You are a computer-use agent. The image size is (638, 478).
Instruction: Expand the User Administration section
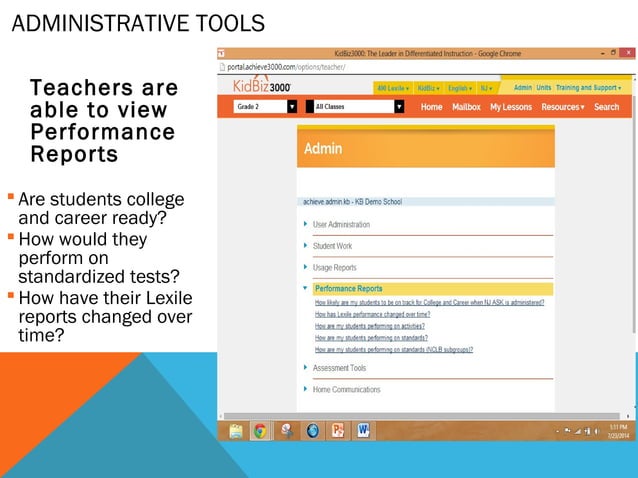click(341, 225)
